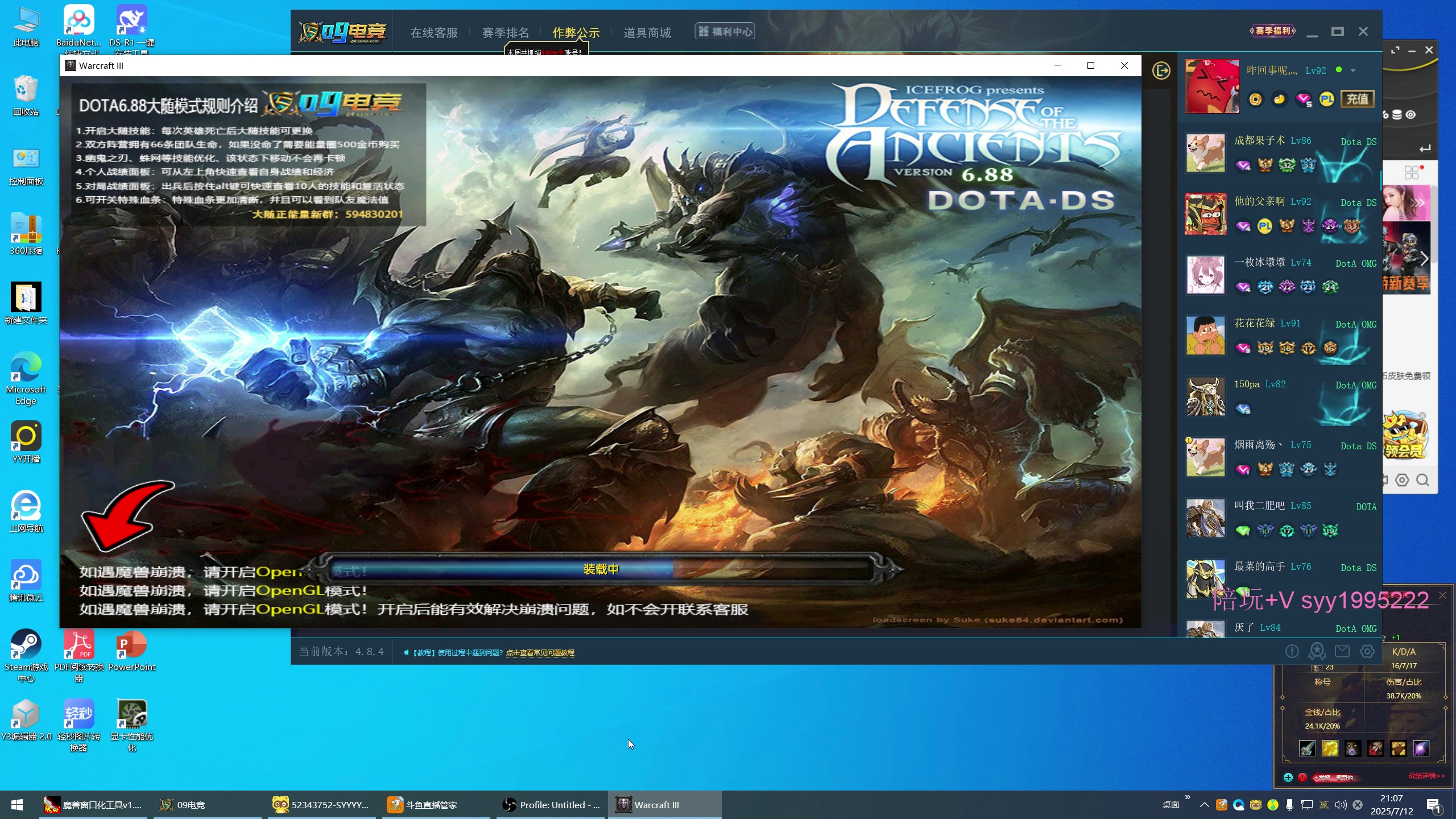Open the settings gear in 09 status bar
The image size is (1456, 819).
(x=1367, y=651)
